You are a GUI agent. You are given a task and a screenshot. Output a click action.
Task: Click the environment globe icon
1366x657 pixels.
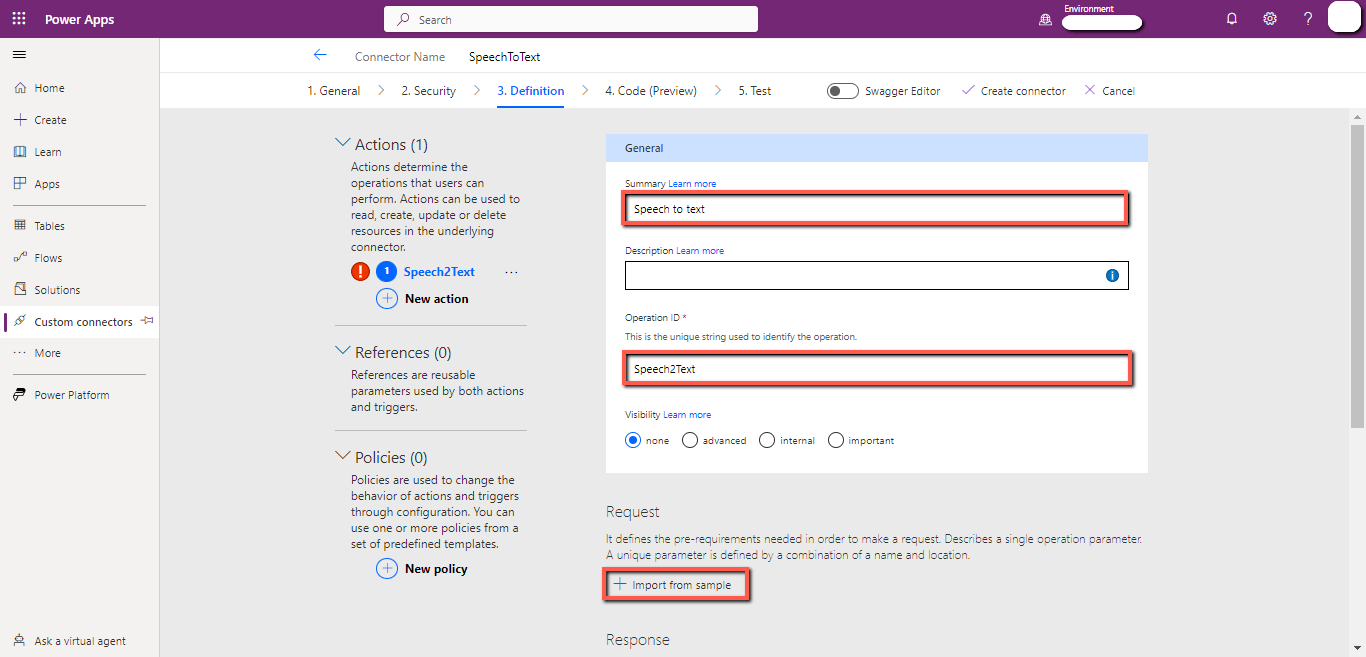pos(1046,19)
